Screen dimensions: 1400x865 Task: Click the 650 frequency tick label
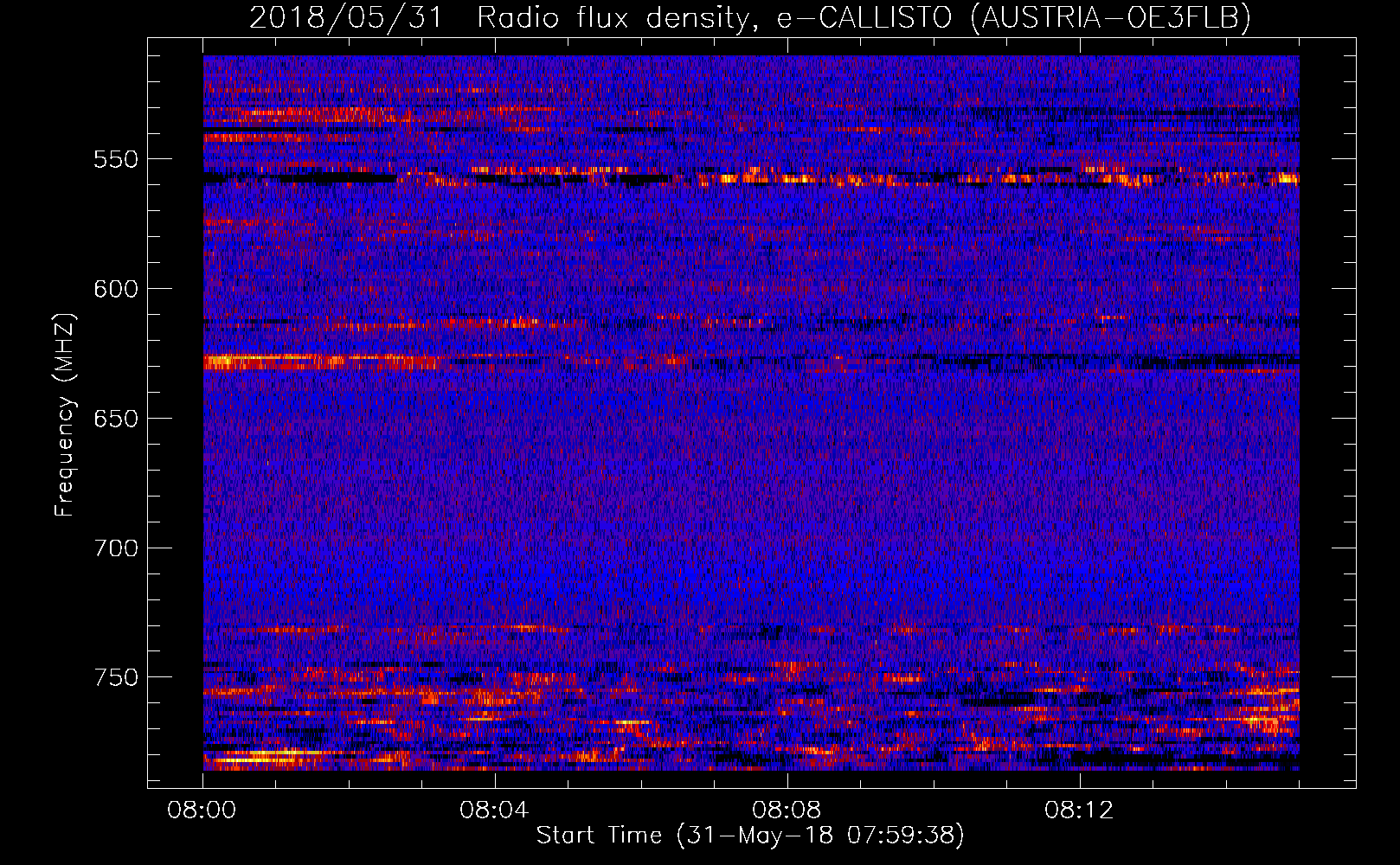point(116,419)
